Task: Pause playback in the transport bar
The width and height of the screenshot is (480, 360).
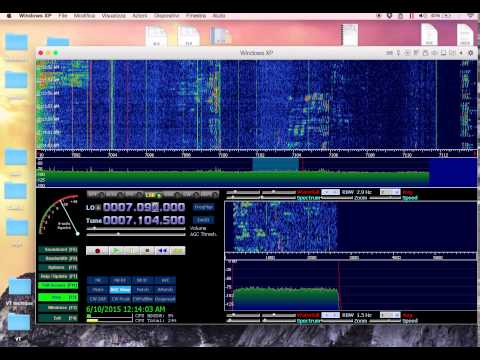Action: coord(132,251)
